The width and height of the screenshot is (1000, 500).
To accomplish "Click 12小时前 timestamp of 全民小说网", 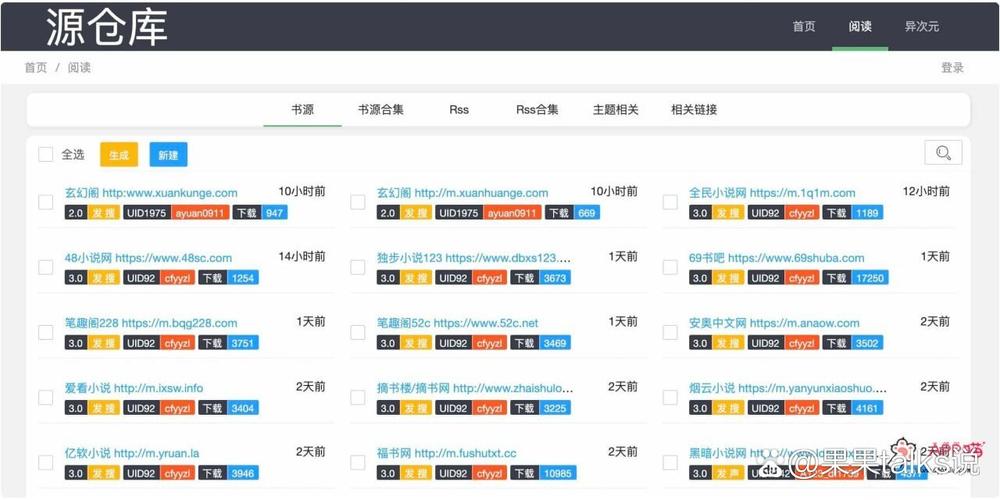I will pyautogui.click(x=926, y=191).
